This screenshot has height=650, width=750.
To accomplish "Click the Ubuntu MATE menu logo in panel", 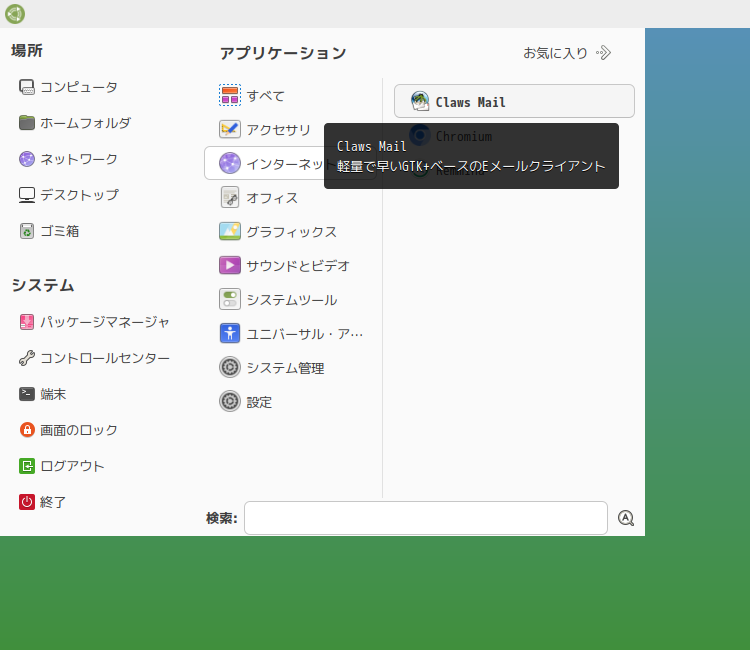I will tap(15, 14).
